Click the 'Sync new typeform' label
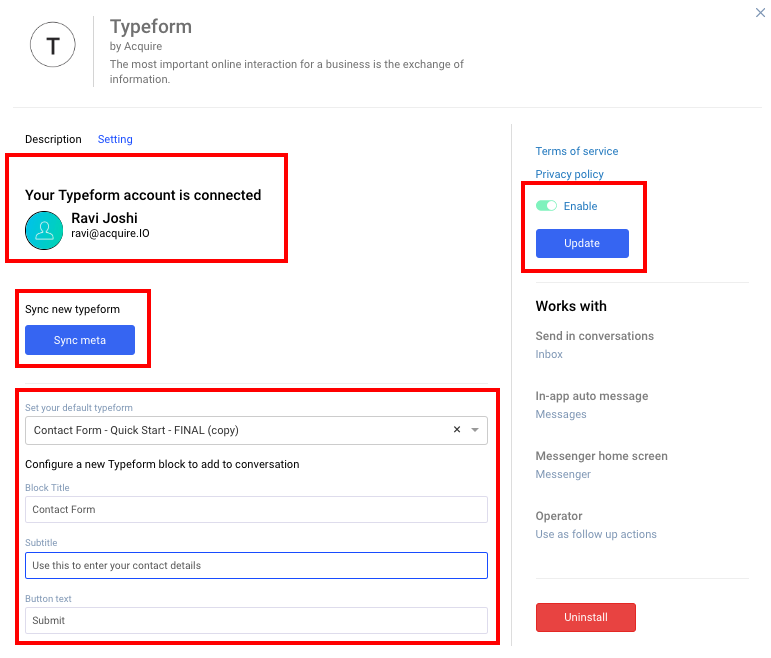771x658 pixels. click(x=72, y=309)
